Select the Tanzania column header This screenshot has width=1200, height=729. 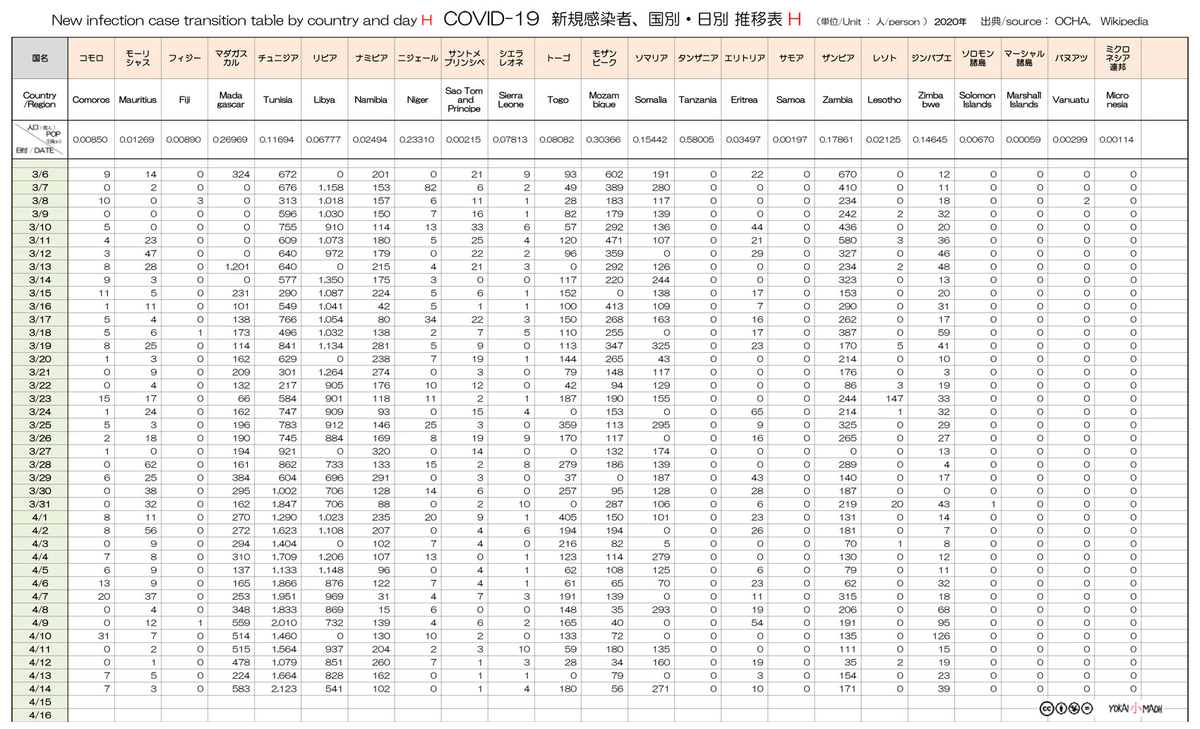(697, 100)
